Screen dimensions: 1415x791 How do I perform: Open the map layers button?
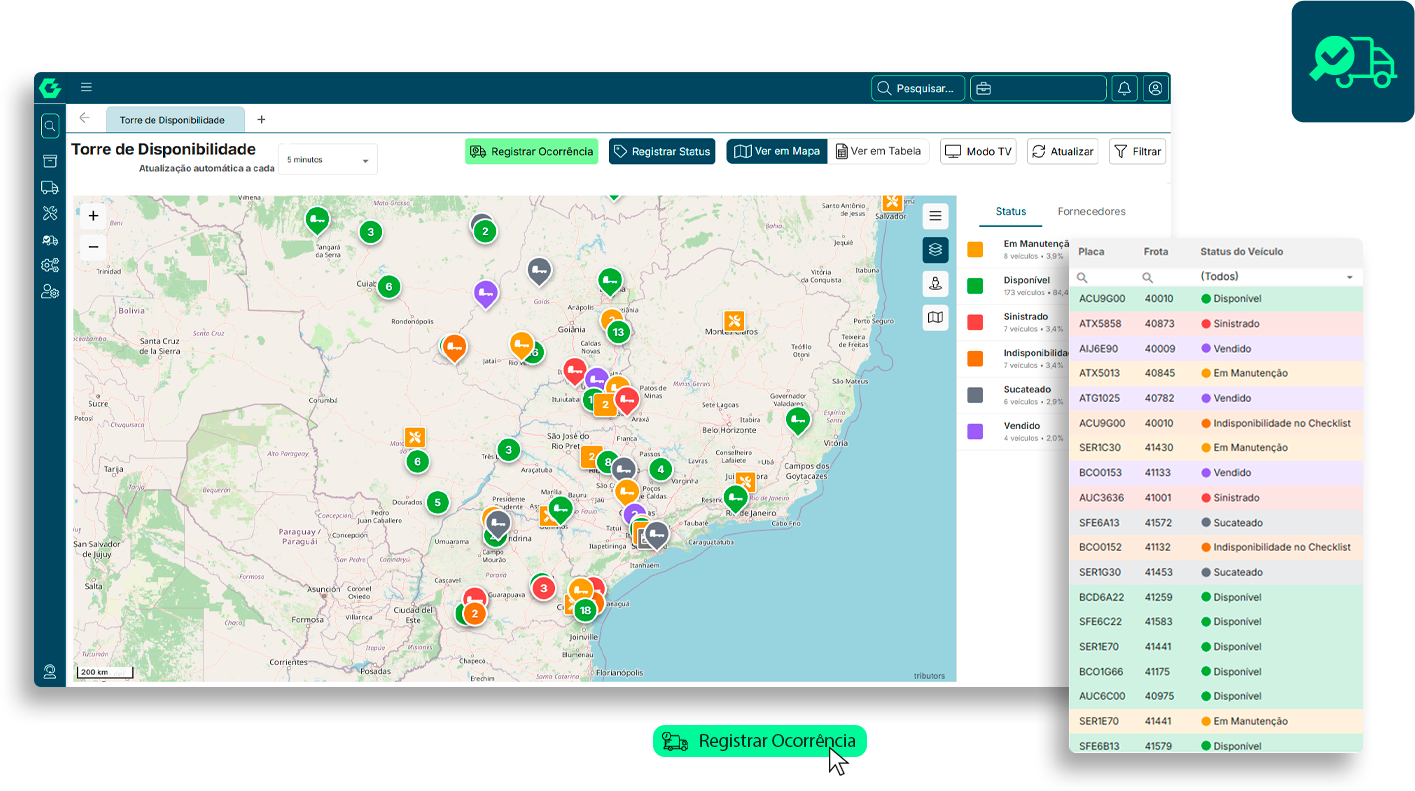pos(935,249)
